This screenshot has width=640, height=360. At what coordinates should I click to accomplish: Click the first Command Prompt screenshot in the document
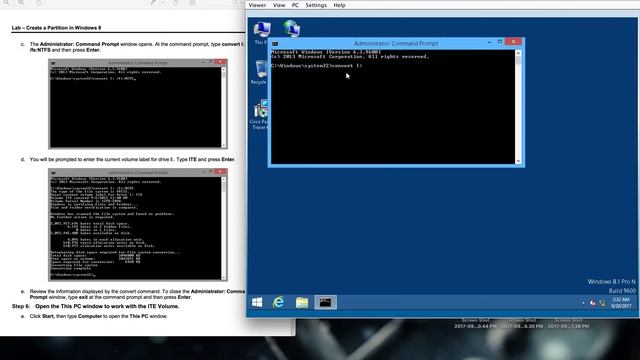click(x=138, y=104)
